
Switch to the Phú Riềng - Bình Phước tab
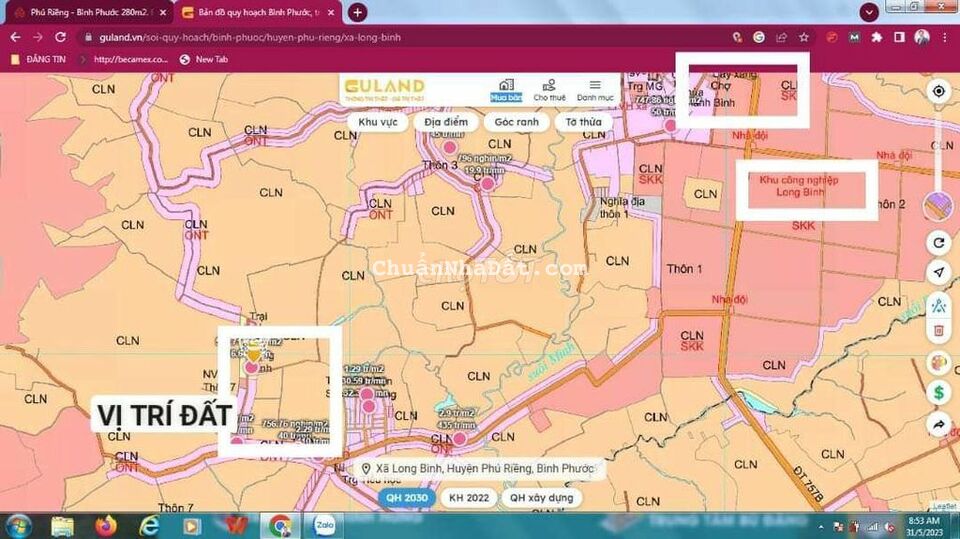pos(89,12)
